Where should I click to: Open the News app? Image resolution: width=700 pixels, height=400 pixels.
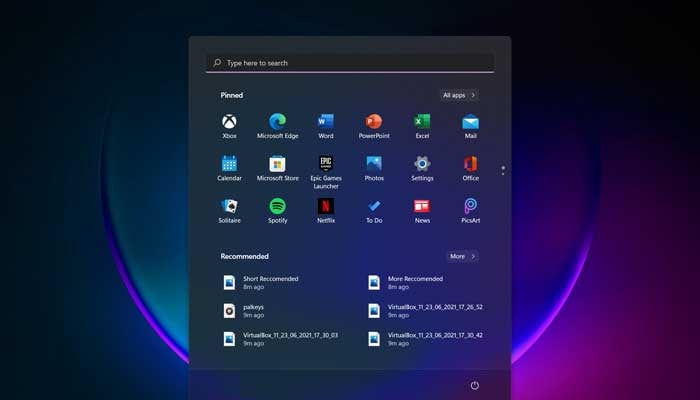pyautogui.click(x=422, y=211)
